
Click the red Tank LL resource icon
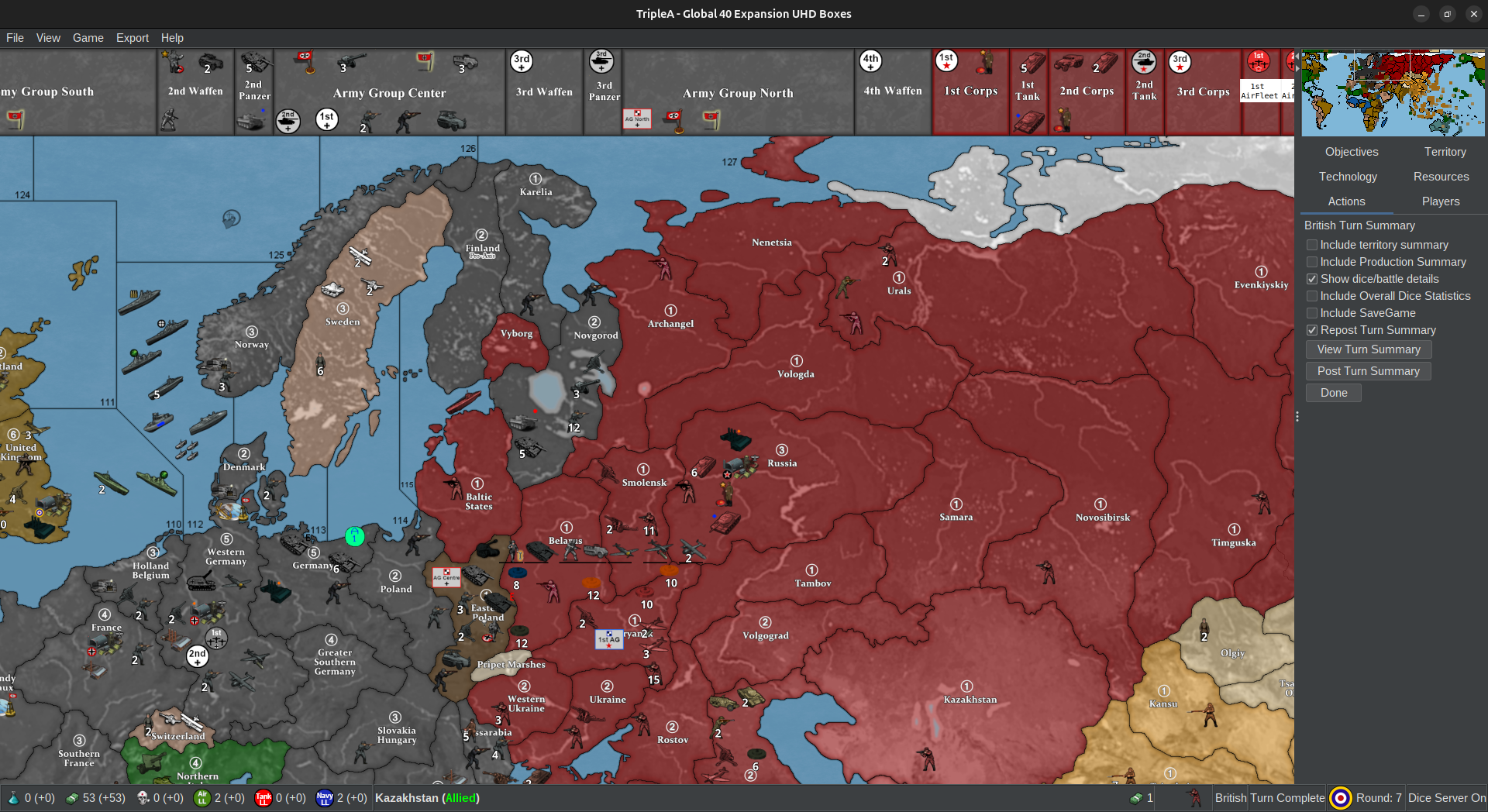click(x=263, y=798)
